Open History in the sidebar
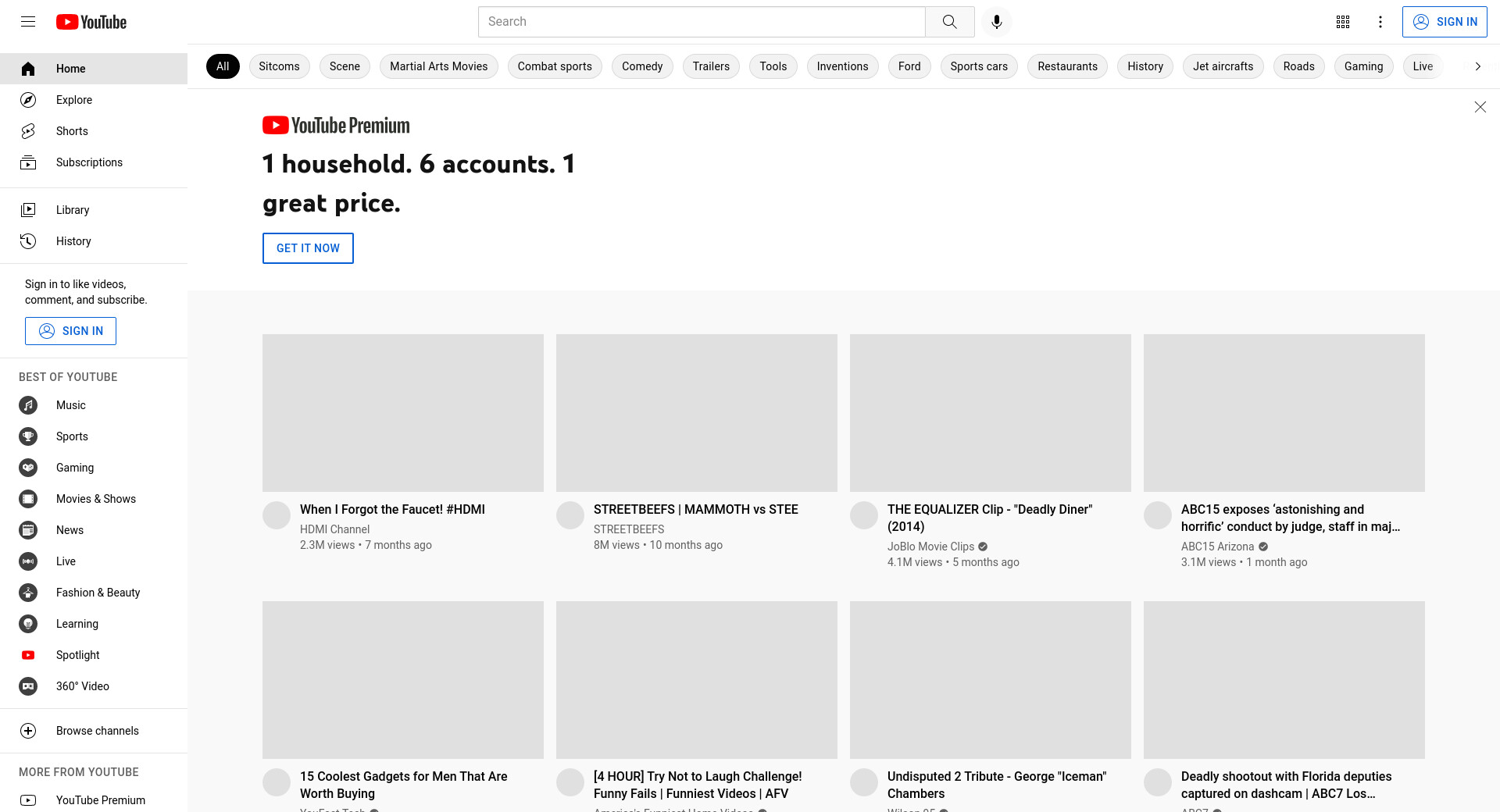The height and width of the screenshot is (812, 1500). pos(94,241)
